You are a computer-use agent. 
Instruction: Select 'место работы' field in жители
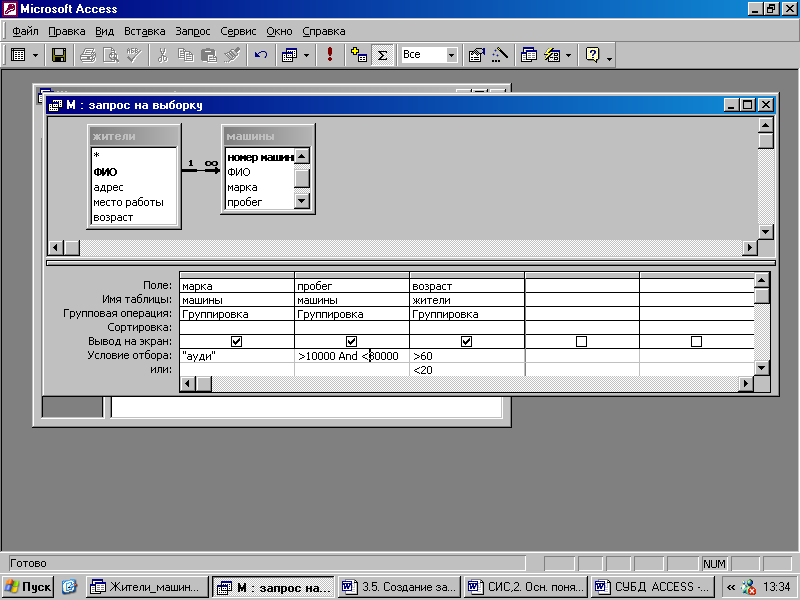tap(128, 202)
